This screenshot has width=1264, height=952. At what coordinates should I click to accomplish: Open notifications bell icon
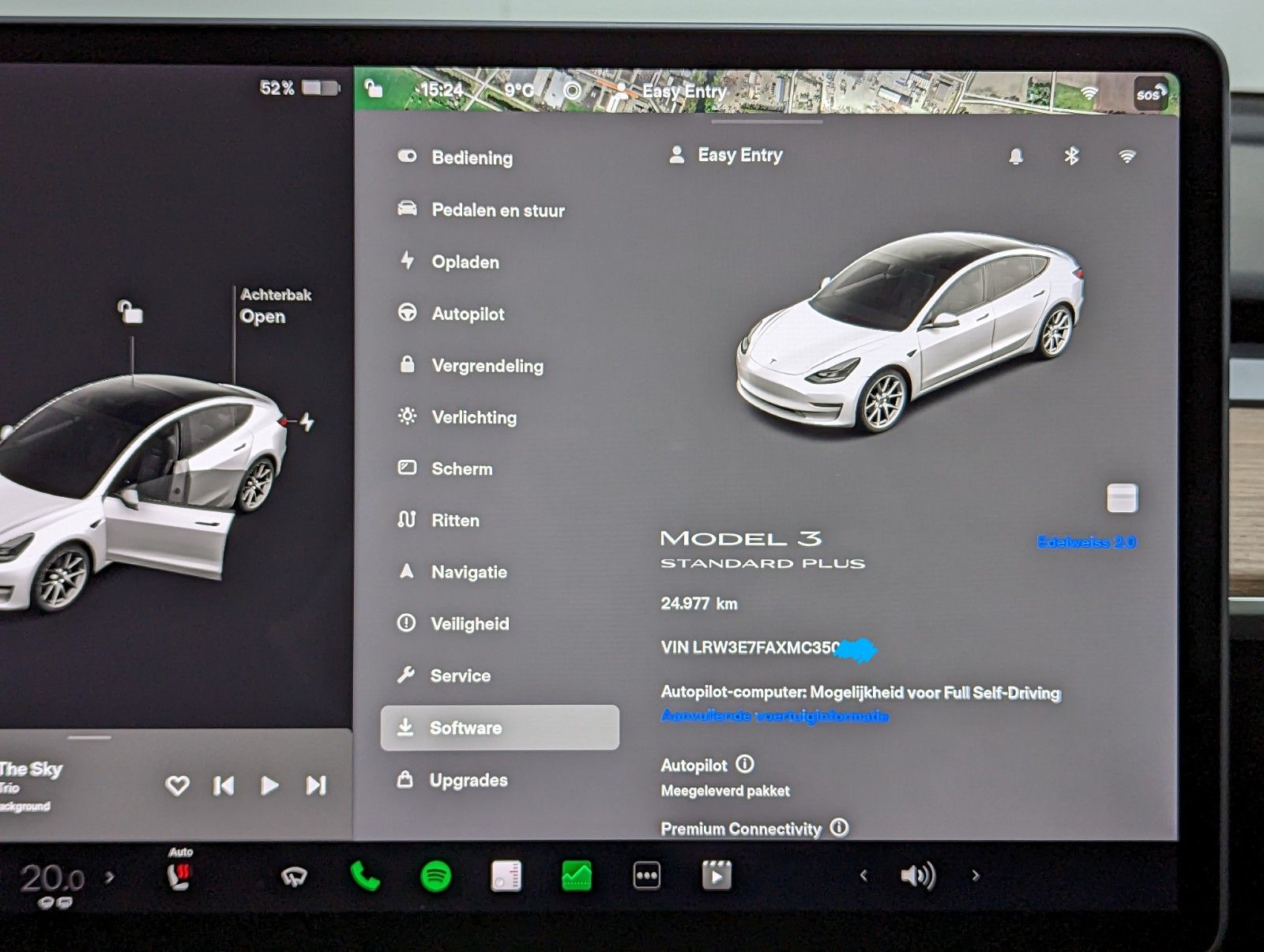pyautogui.click(x=1016, y=156)
